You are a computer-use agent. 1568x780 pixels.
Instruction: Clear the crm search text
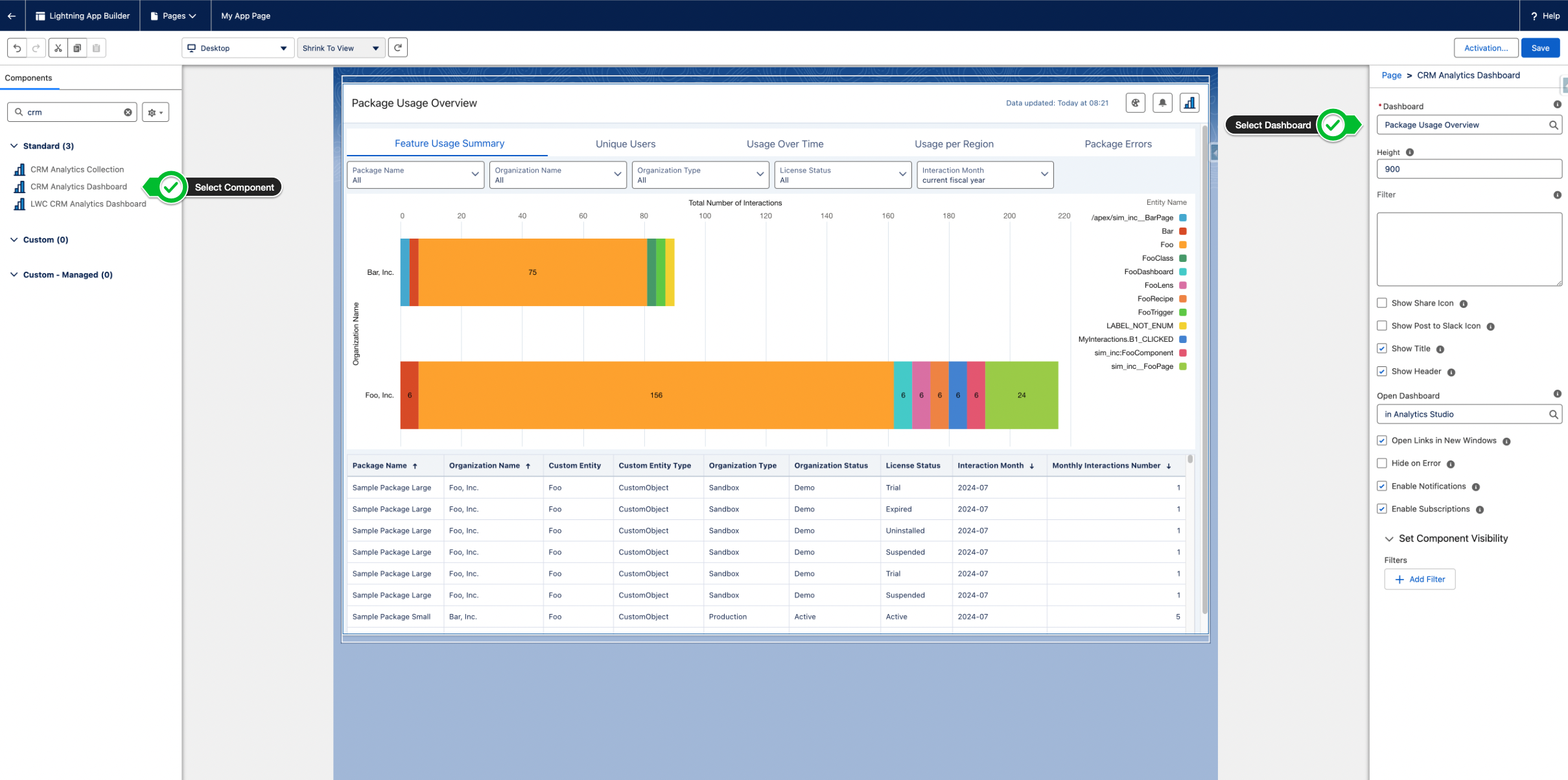pyautogui.click(x=128, y=112)
